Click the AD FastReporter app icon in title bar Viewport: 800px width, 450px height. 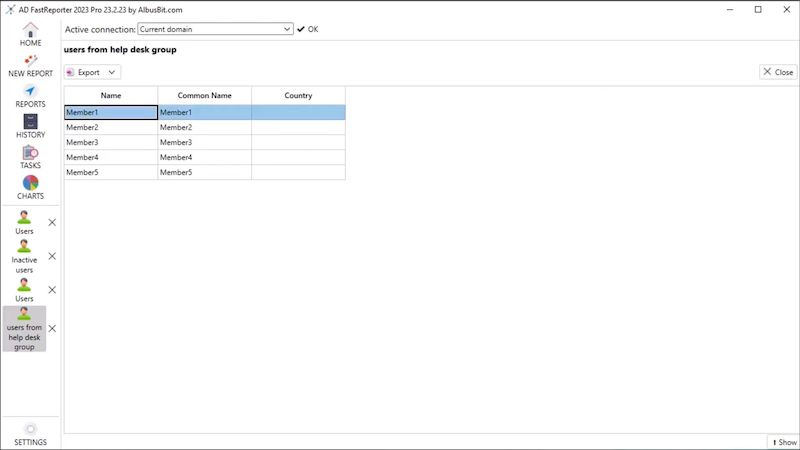(10, 9)
